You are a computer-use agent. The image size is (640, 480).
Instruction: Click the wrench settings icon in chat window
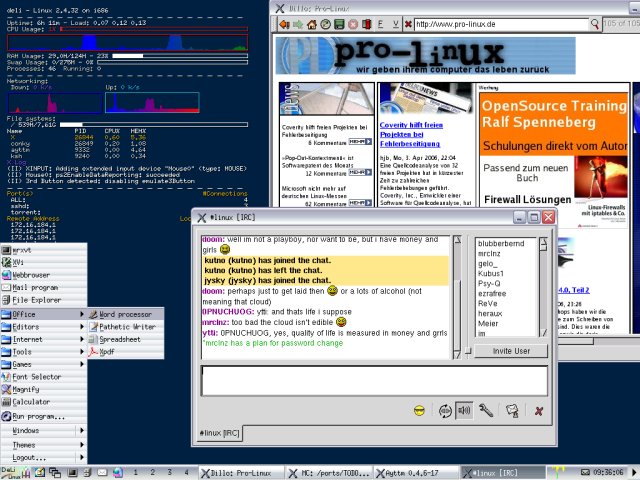(x=486, y=410)
